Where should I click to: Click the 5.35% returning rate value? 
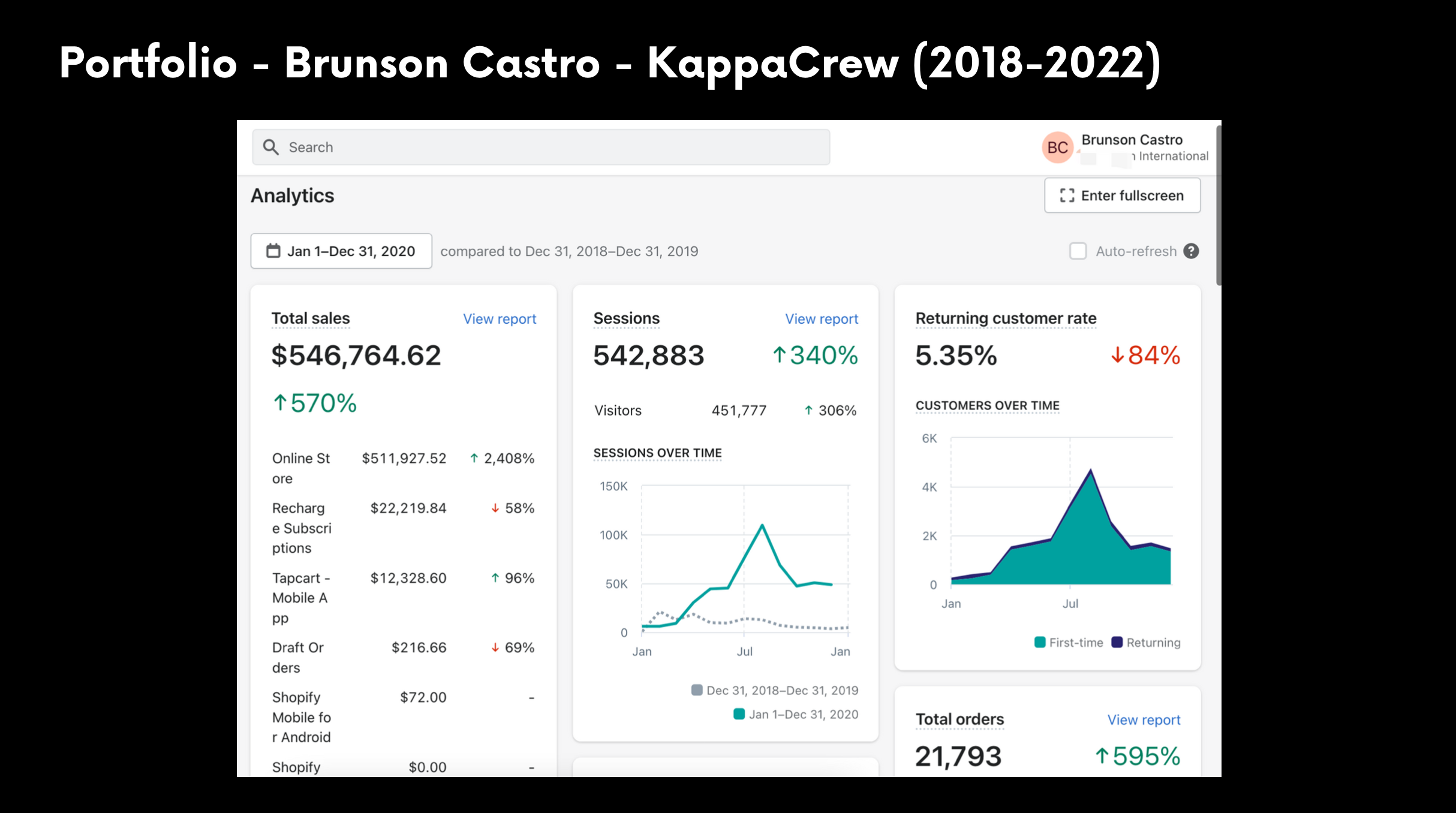pyautogui.click(x=956, y=356)
